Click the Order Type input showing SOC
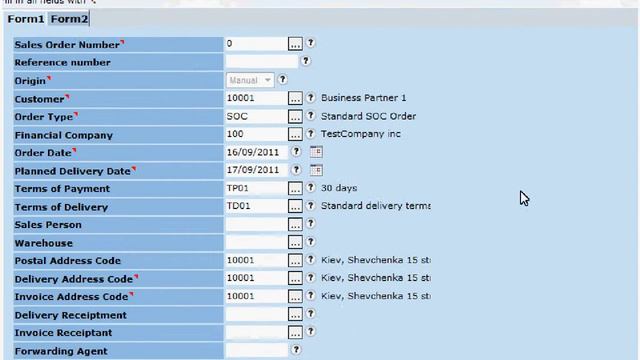The width and height of the screenshot is (640, 360). pos(256,117)
